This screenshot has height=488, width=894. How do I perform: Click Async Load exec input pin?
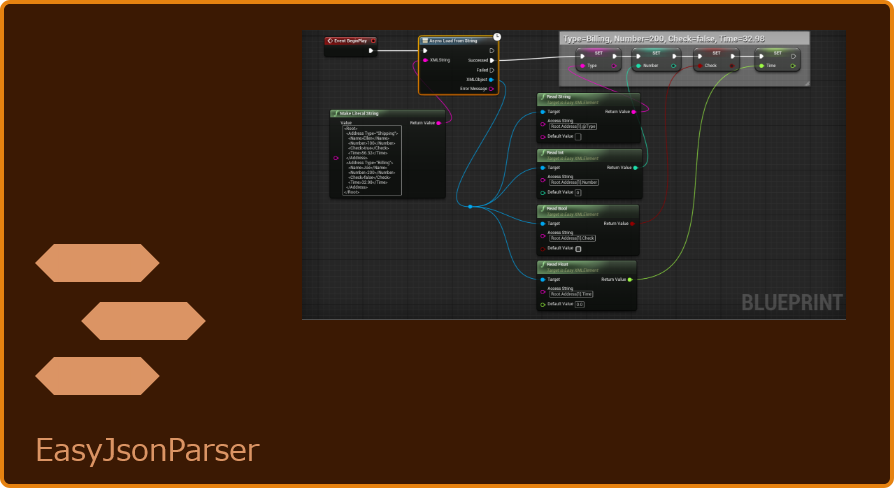(425, 51)
